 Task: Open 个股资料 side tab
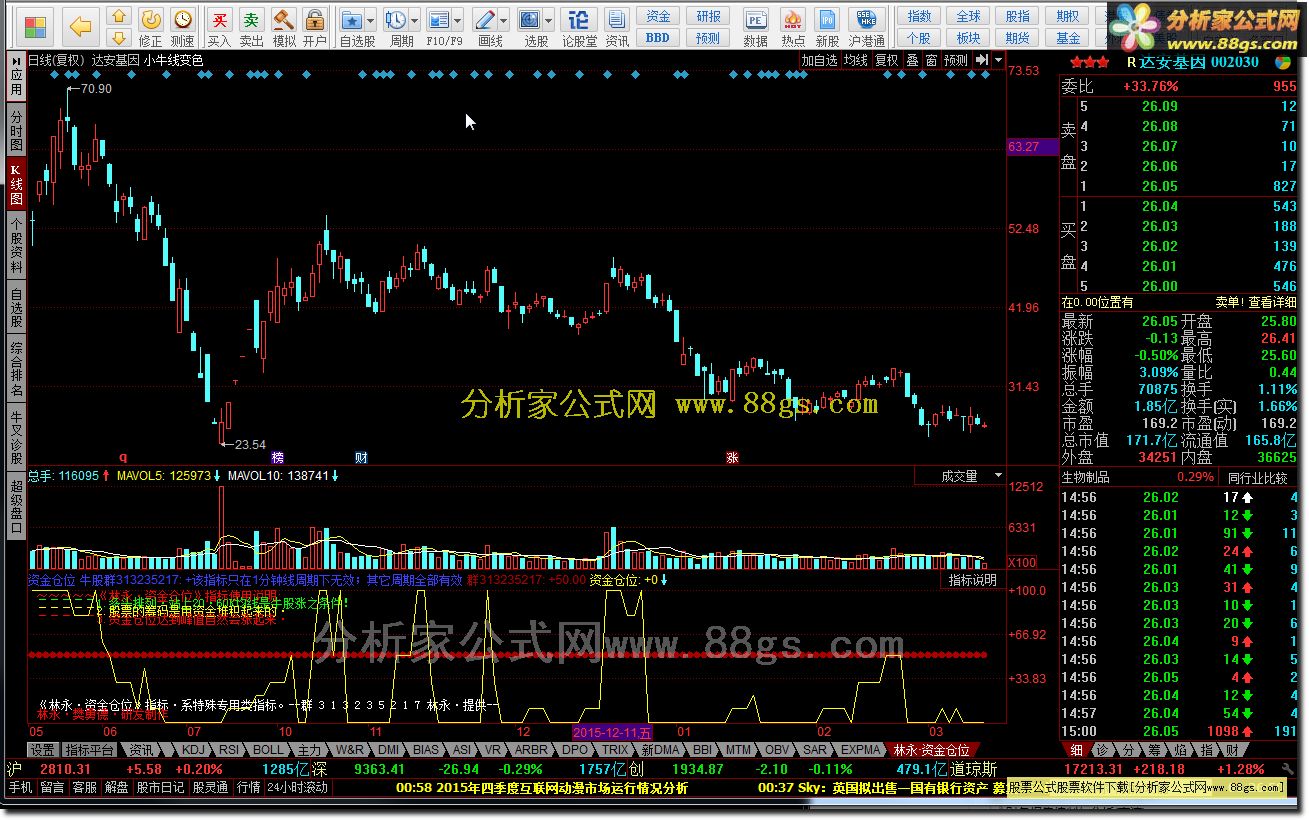pyautogui.click(x=16, y=247)
